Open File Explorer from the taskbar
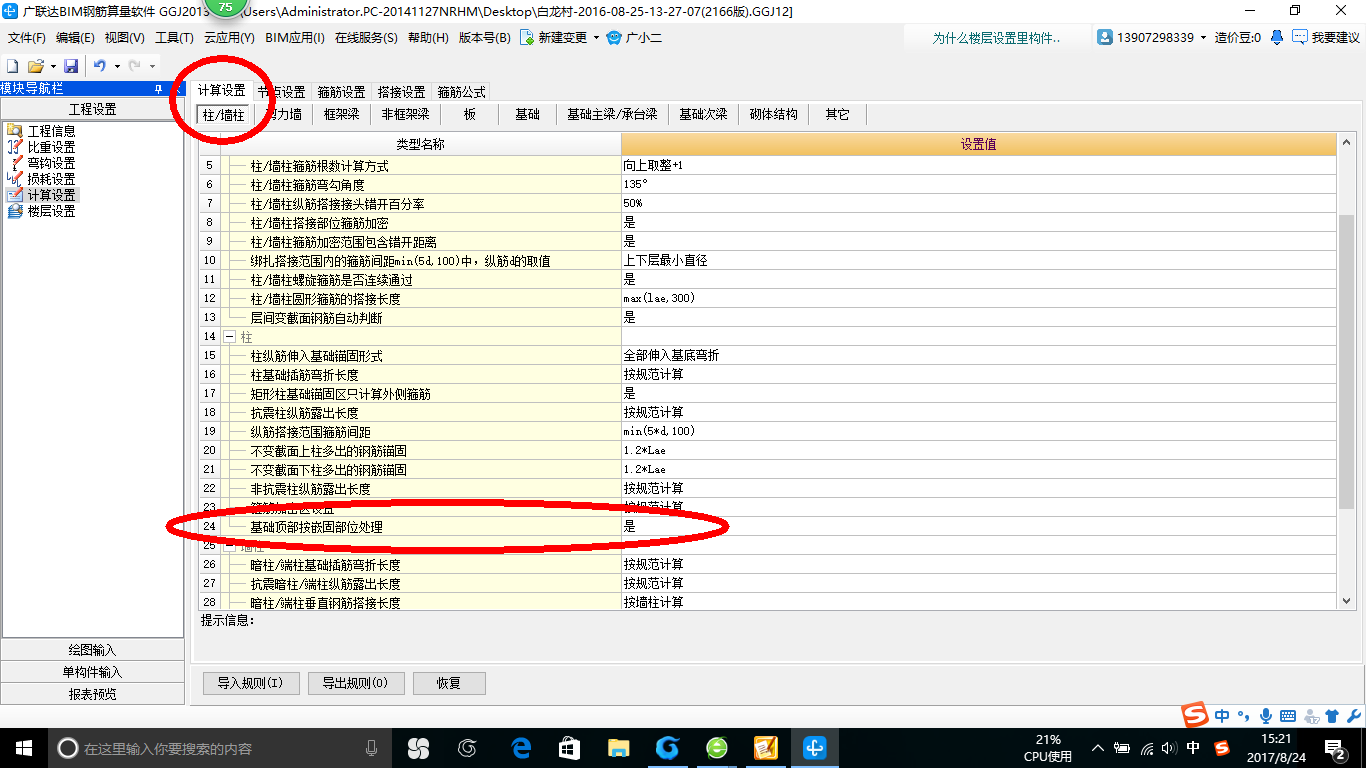Image resolution: width=1366 pixels, height=768 pixels. (619, 748)
